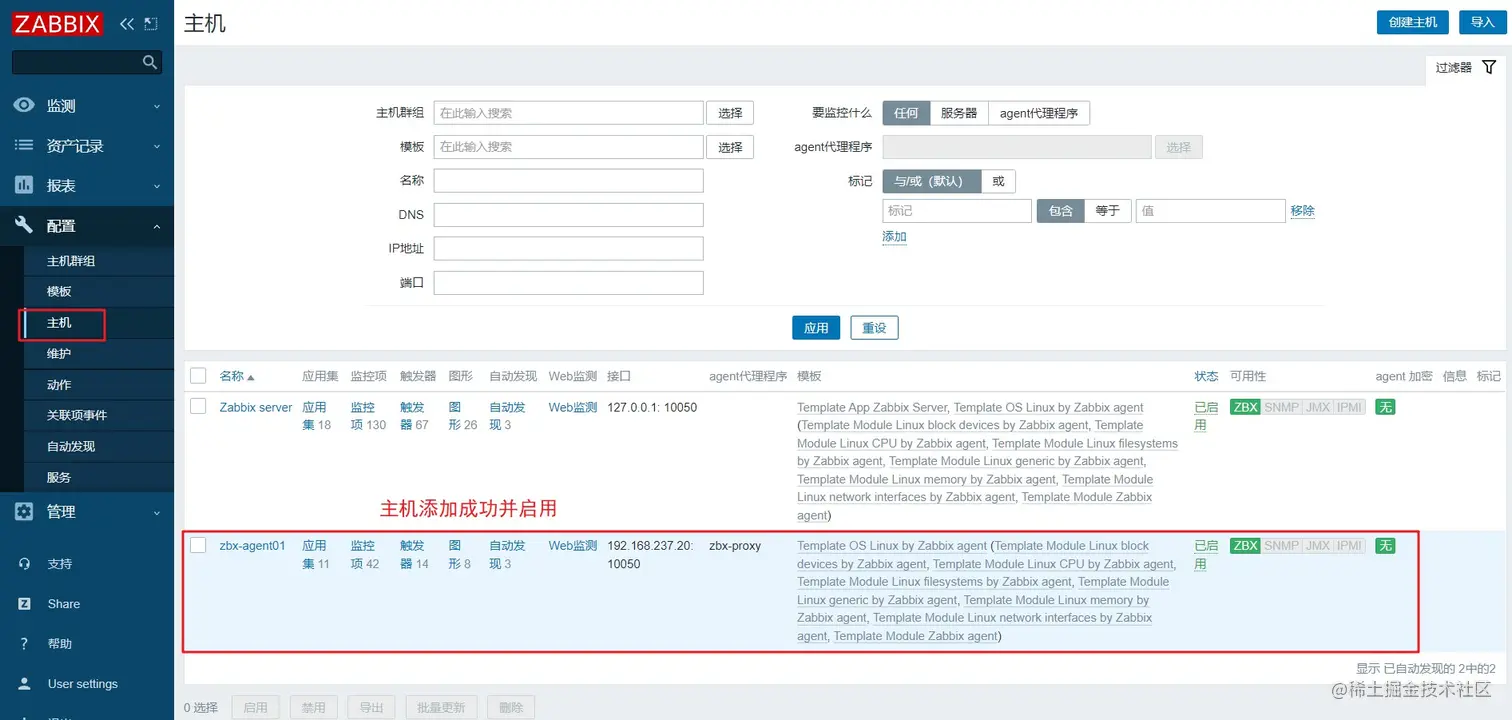Click the 导入 button

point(1482,22)
